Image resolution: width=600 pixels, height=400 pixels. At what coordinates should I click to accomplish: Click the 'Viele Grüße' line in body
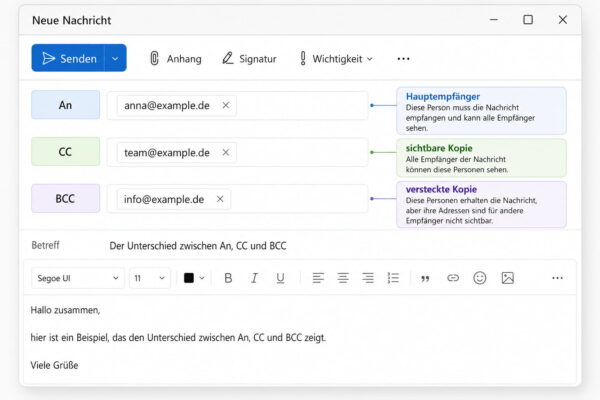(x=54, y=365)
